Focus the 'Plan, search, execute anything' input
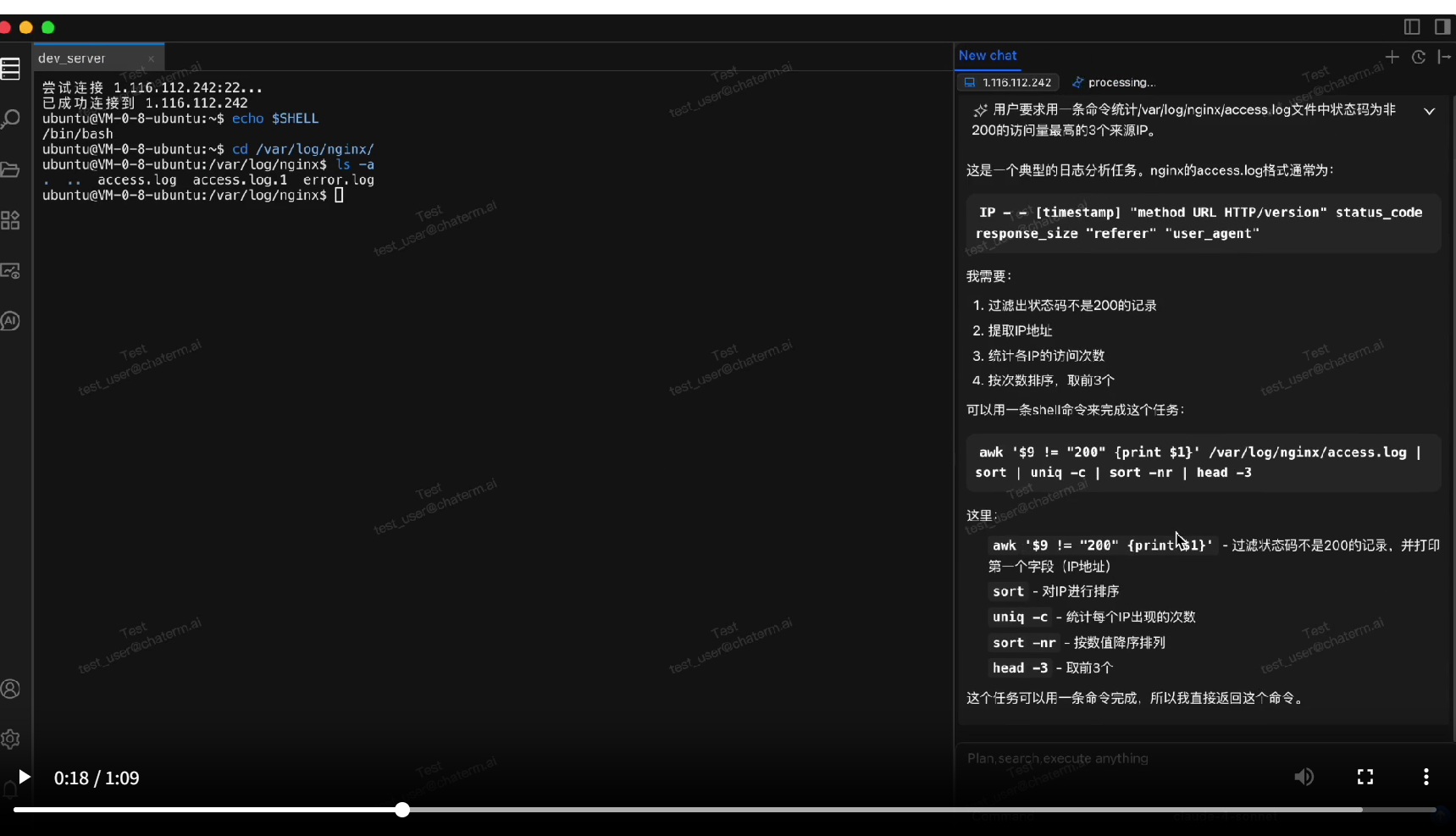 click(x=1203, y=759)
